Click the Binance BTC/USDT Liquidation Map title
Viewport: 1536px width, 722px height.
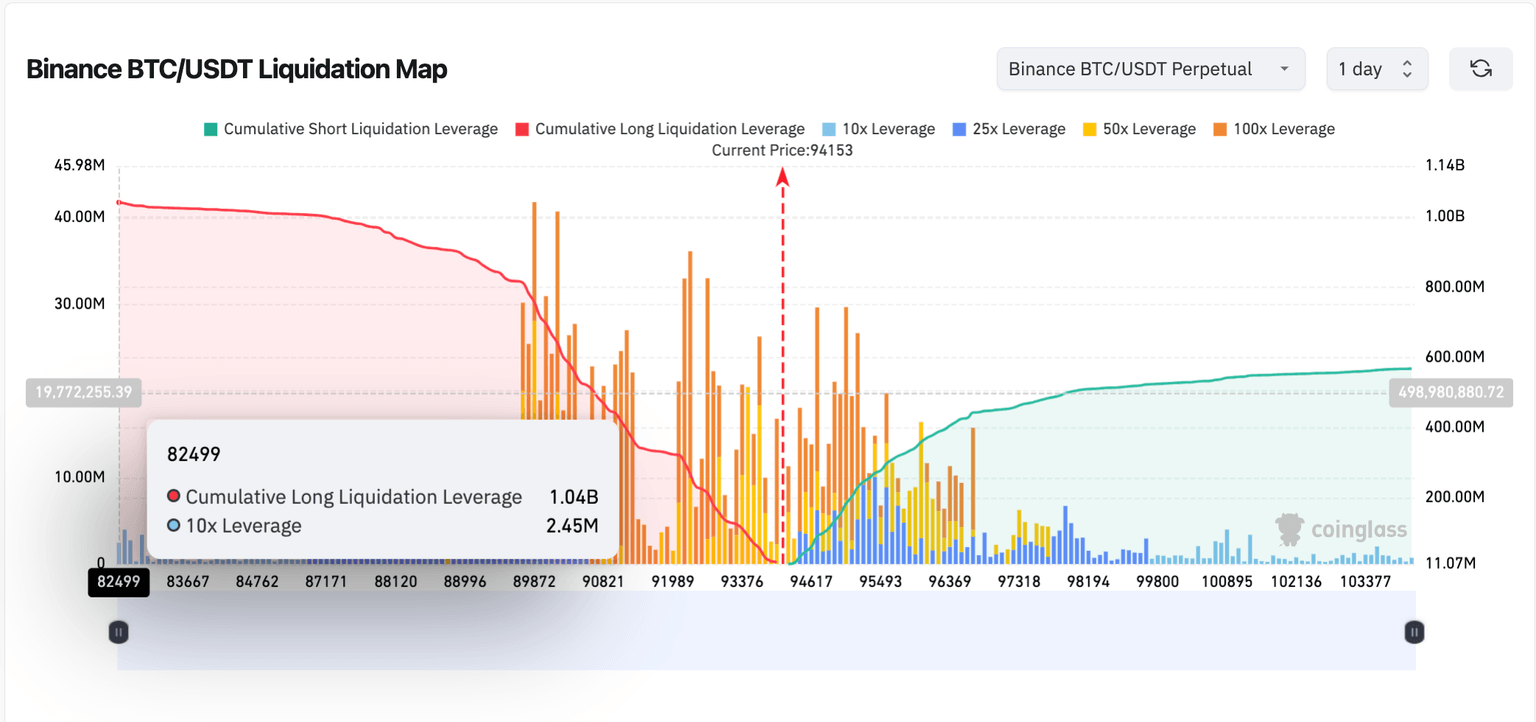[x=236, y=69]
